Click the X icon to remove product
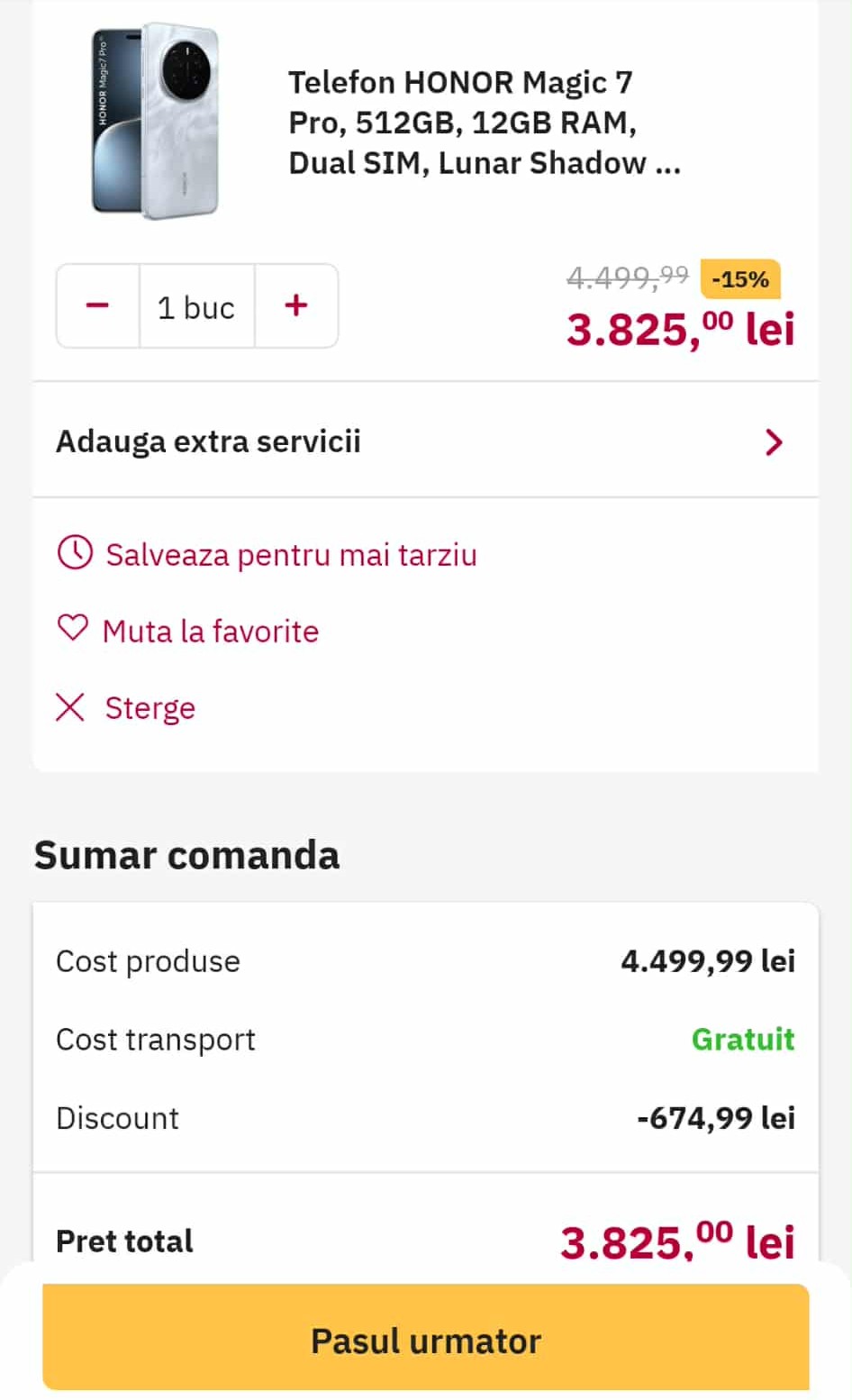 point(70,707)
